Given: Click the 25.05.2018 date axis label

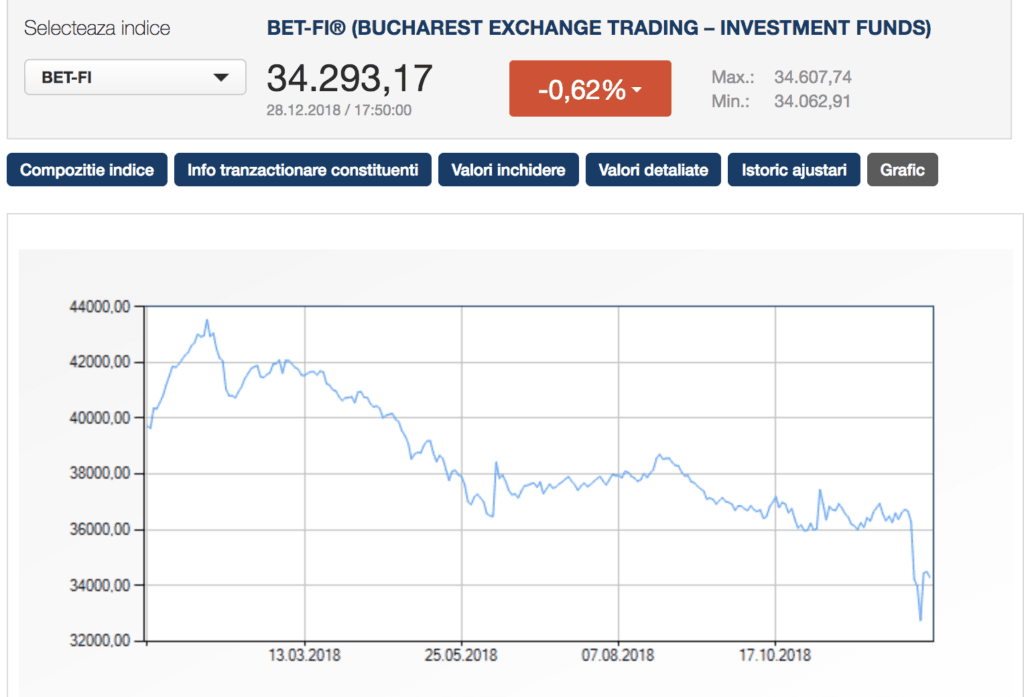Looking at the screenshot, I should 461,655.
